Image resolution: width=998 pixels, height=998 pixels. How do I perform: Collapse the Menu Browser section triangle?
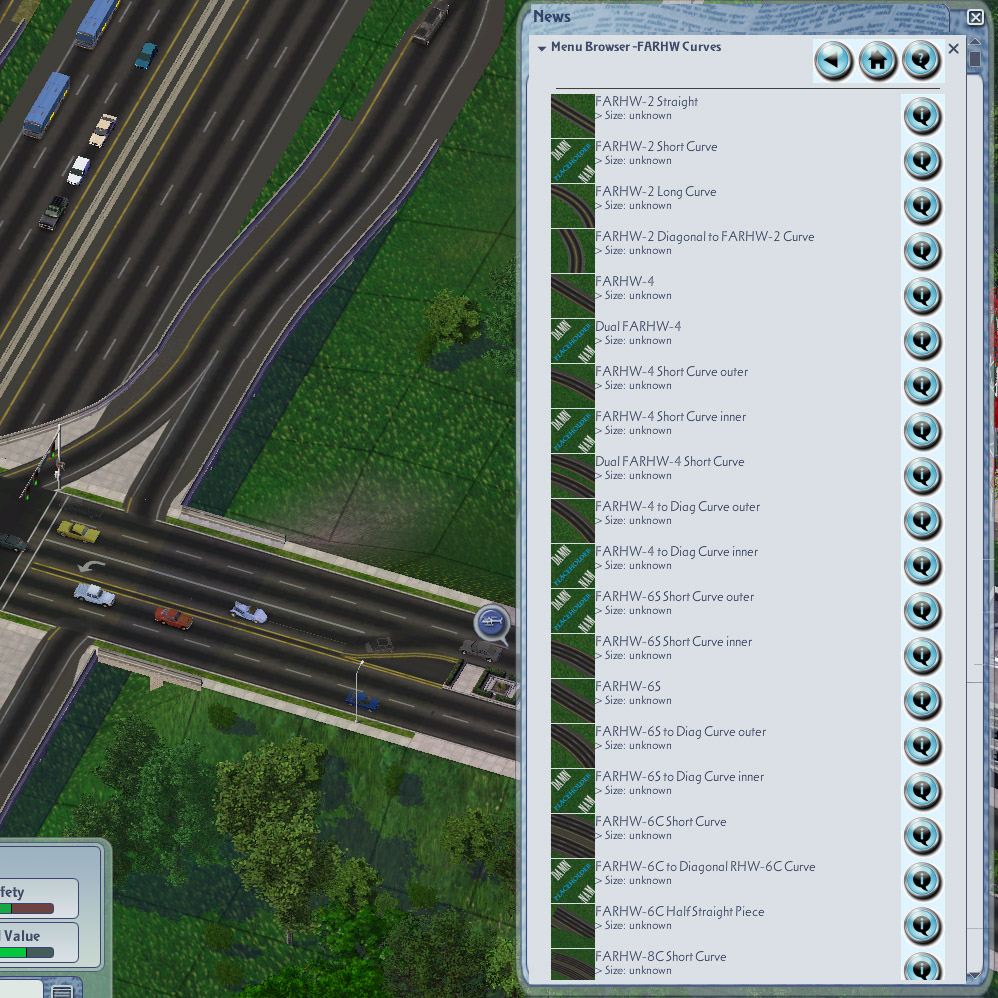click(542, 48)
